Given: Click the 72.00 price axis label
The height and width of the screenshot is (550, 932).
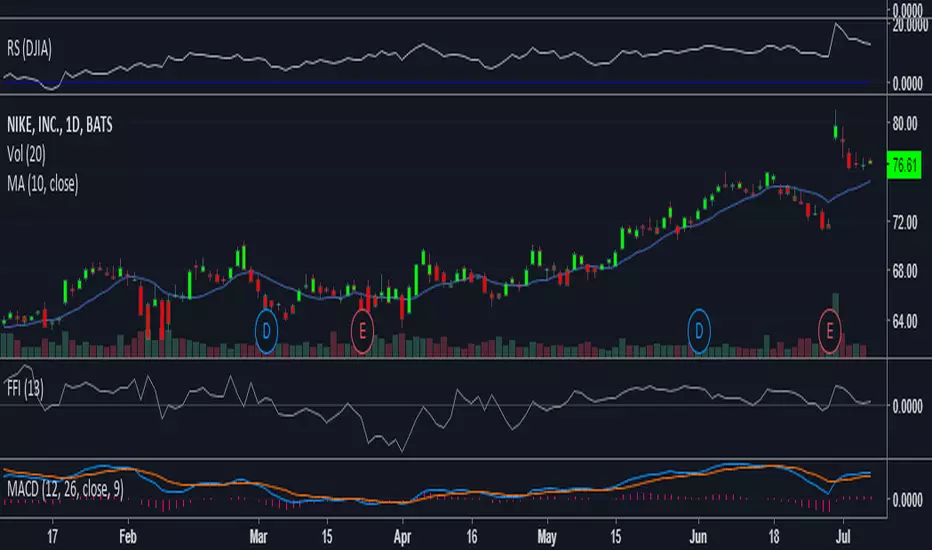Looking at the screenshot, I should tap(905, 223).
